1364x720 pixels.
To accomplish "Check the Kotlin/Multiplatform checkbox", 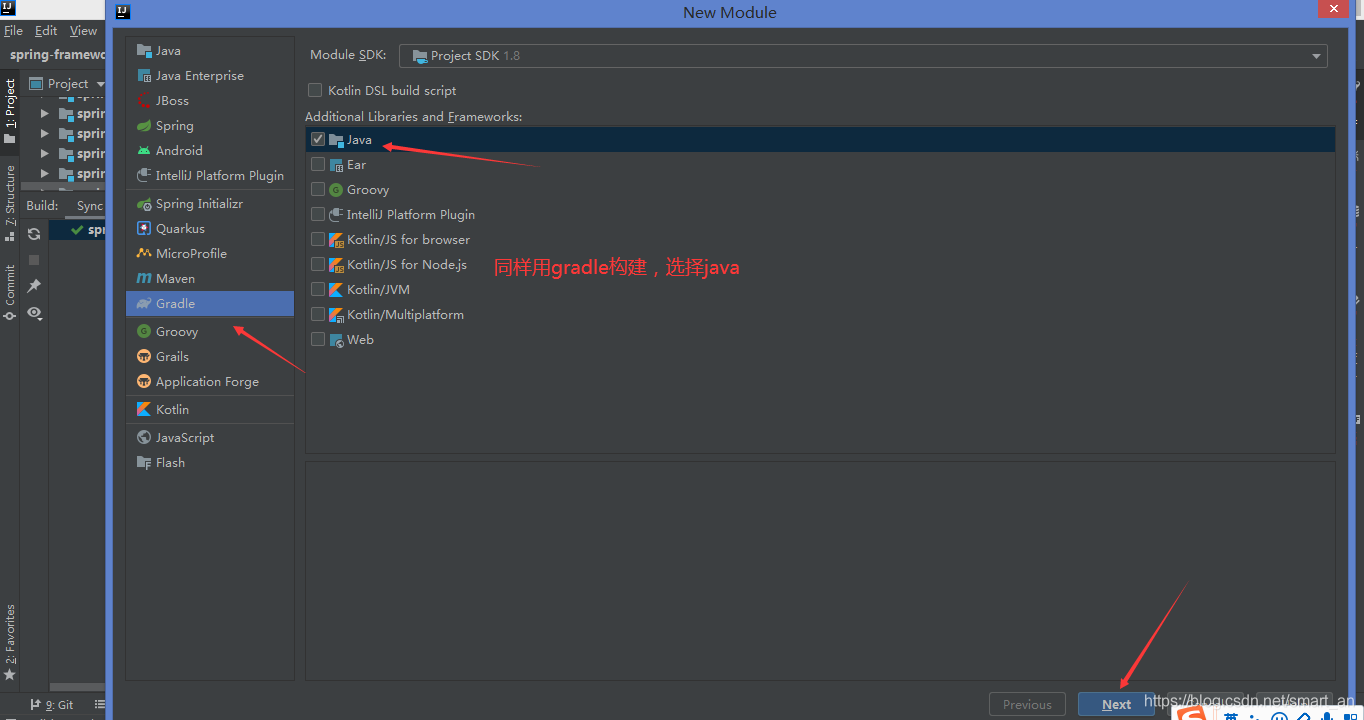I will click(318, 314).
